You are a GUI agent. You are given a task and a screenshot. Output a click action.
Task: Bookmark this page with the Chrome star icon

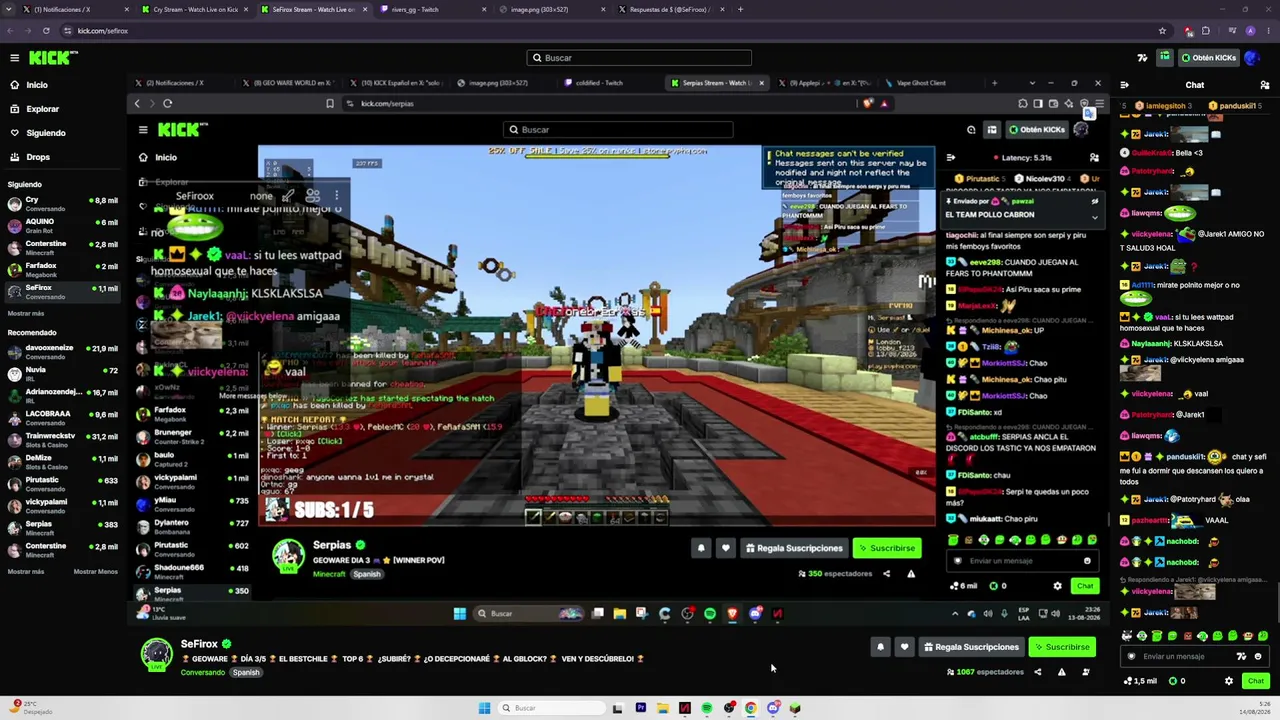[1162, 31]
